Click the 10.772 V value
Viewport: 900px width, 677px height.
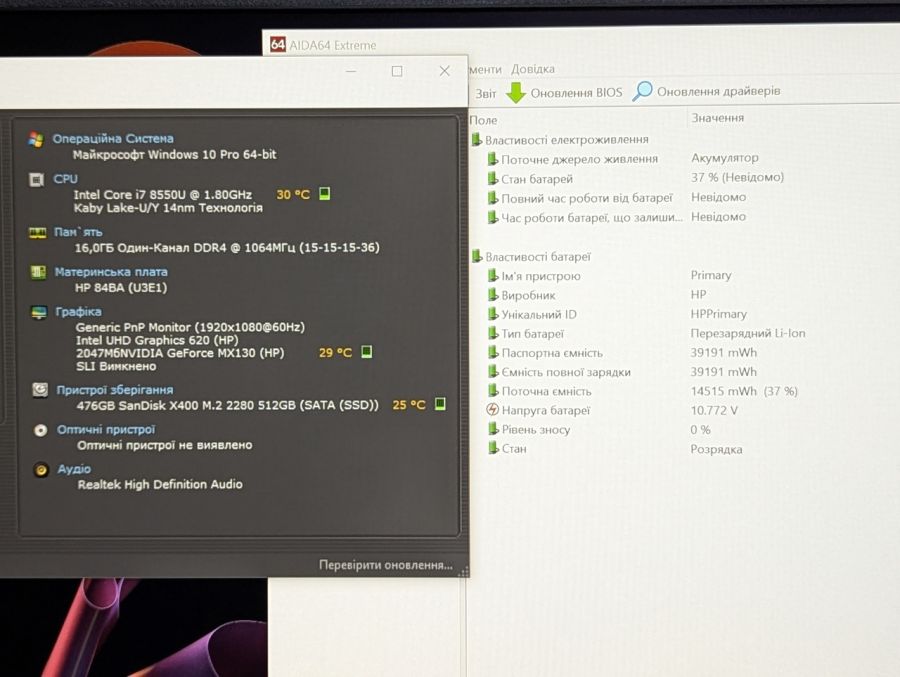(714, 411)
